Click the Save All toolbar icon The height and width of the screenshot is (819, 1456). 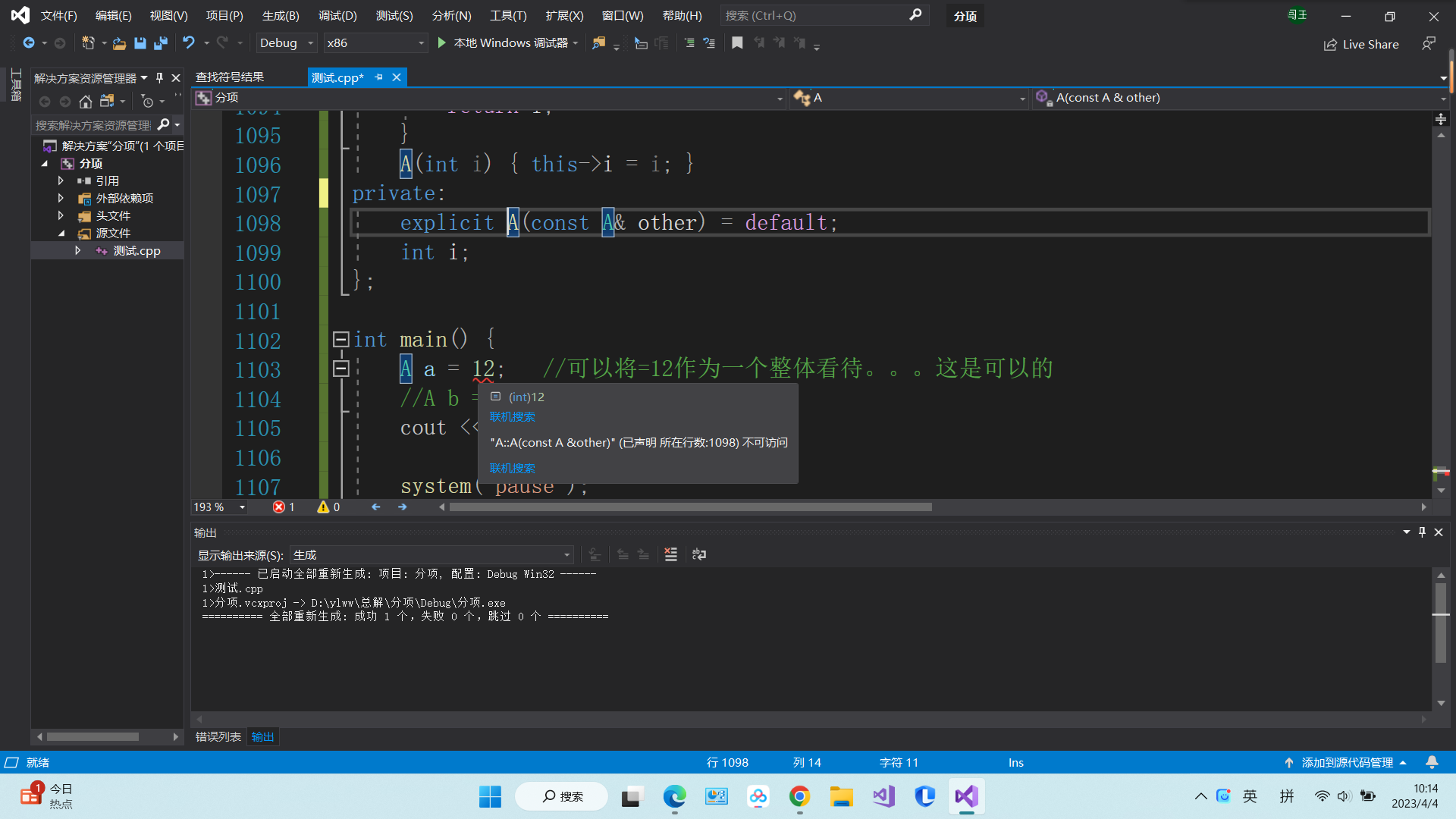[x=160, y=43]
